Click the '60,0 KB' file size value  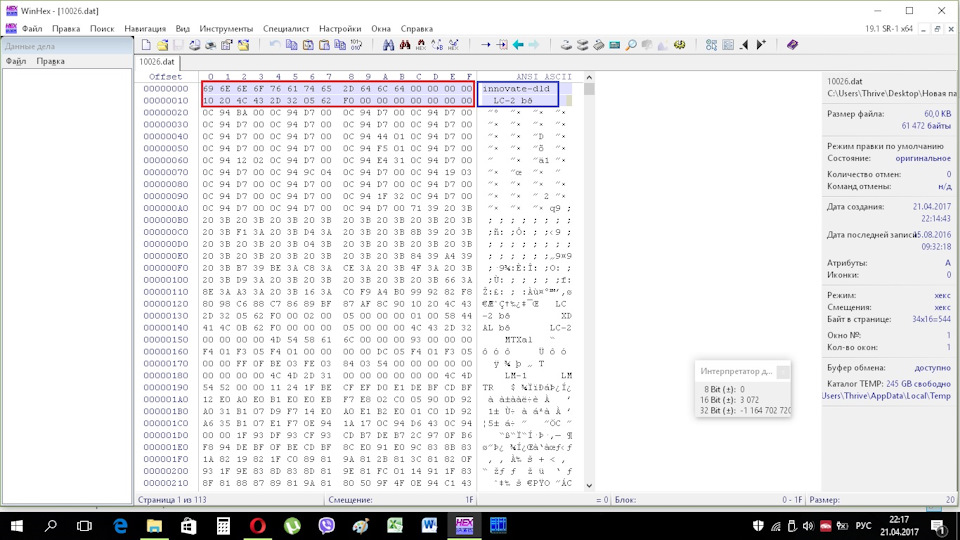point(937,114)
